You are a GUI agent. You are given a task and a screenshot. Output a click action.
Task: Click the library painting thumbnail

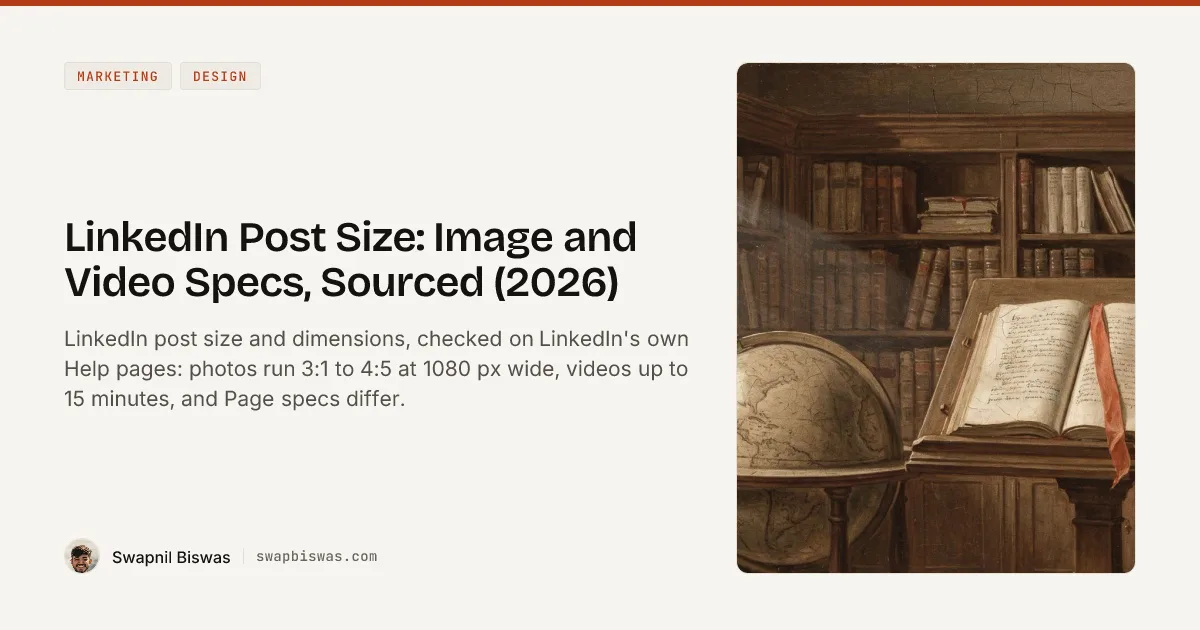[936, 318]
